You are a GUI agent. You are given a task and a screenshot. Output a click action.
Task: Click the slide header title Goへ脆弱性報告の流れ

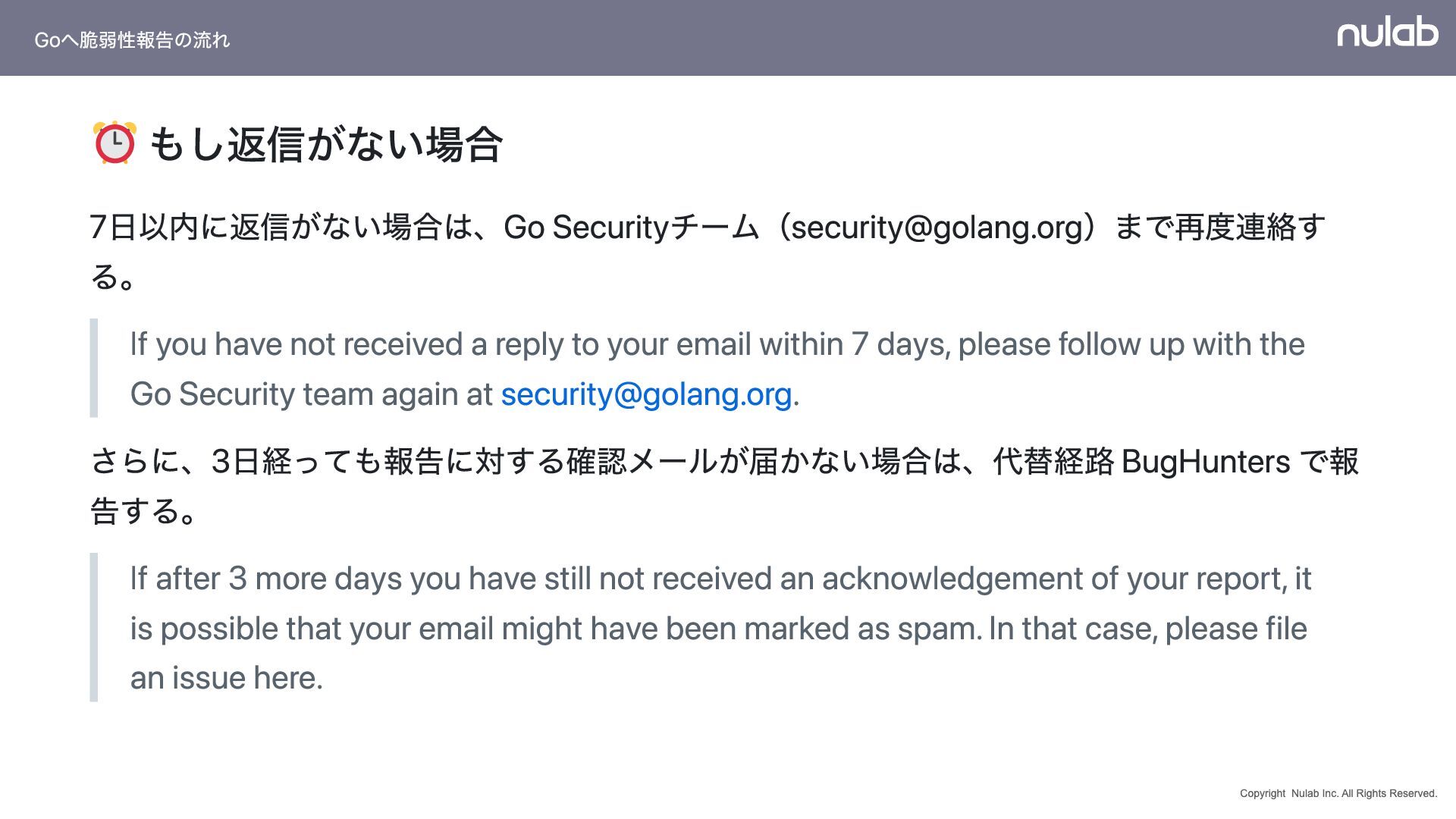pyautogui.click(x=132, y=40)
